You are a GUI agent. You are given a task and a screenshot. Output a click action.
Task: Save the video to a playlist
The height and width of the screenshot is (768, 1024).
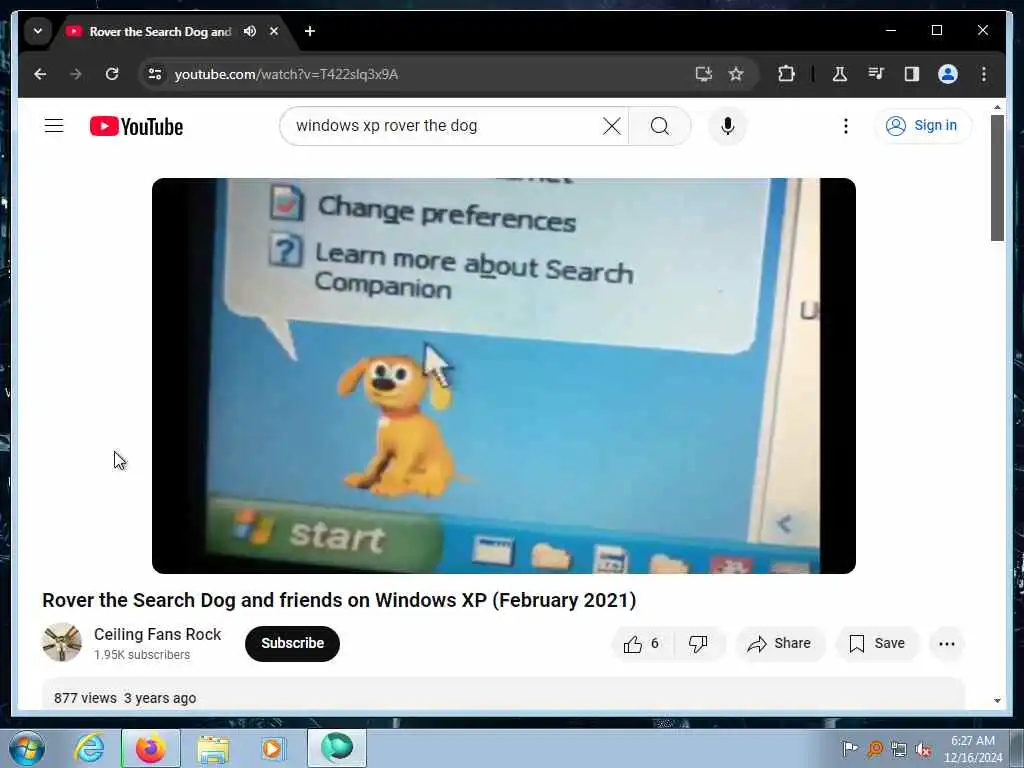[x=877, y=644]
